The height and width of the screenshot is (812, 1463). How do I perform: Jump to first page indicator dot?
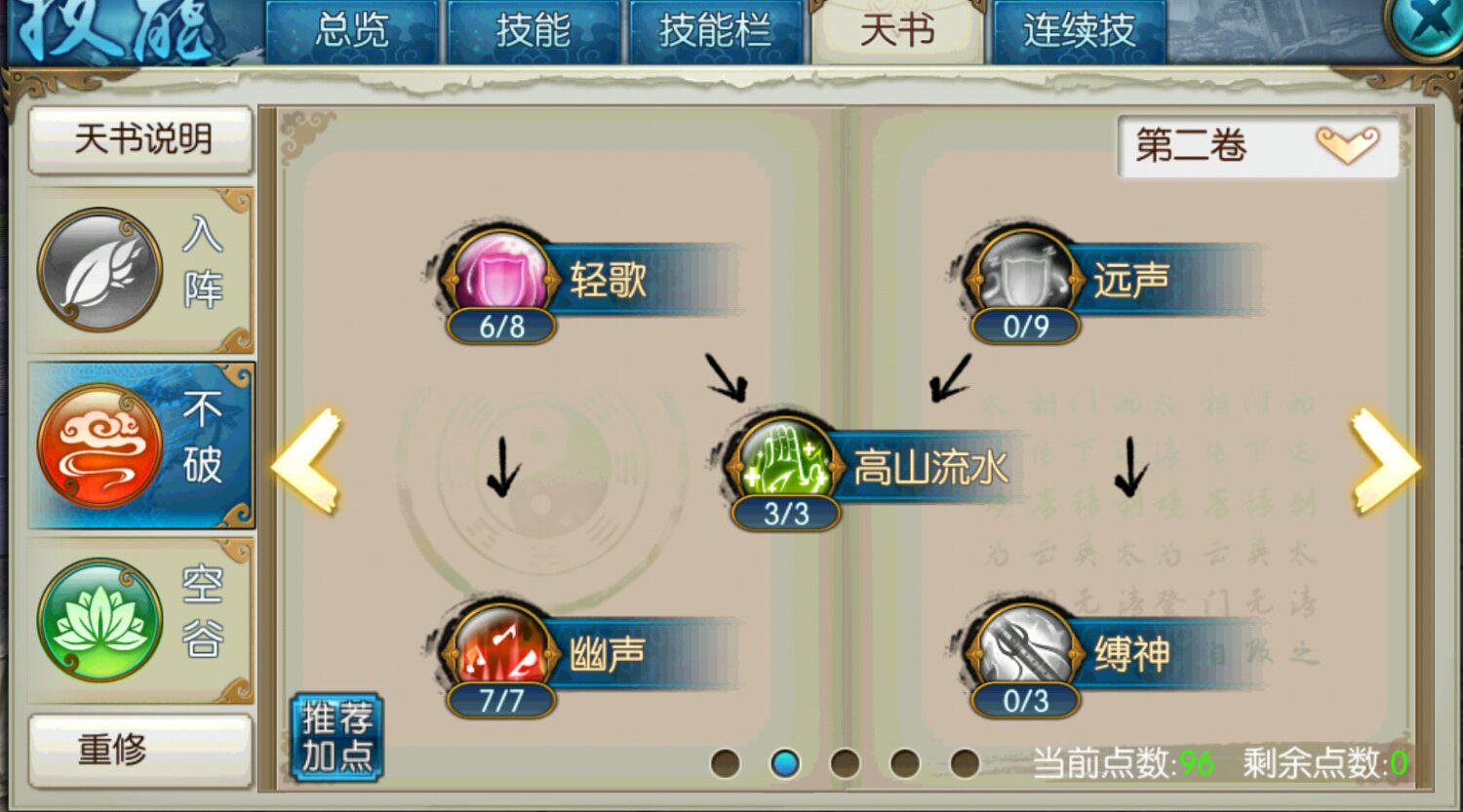point(725,762)
